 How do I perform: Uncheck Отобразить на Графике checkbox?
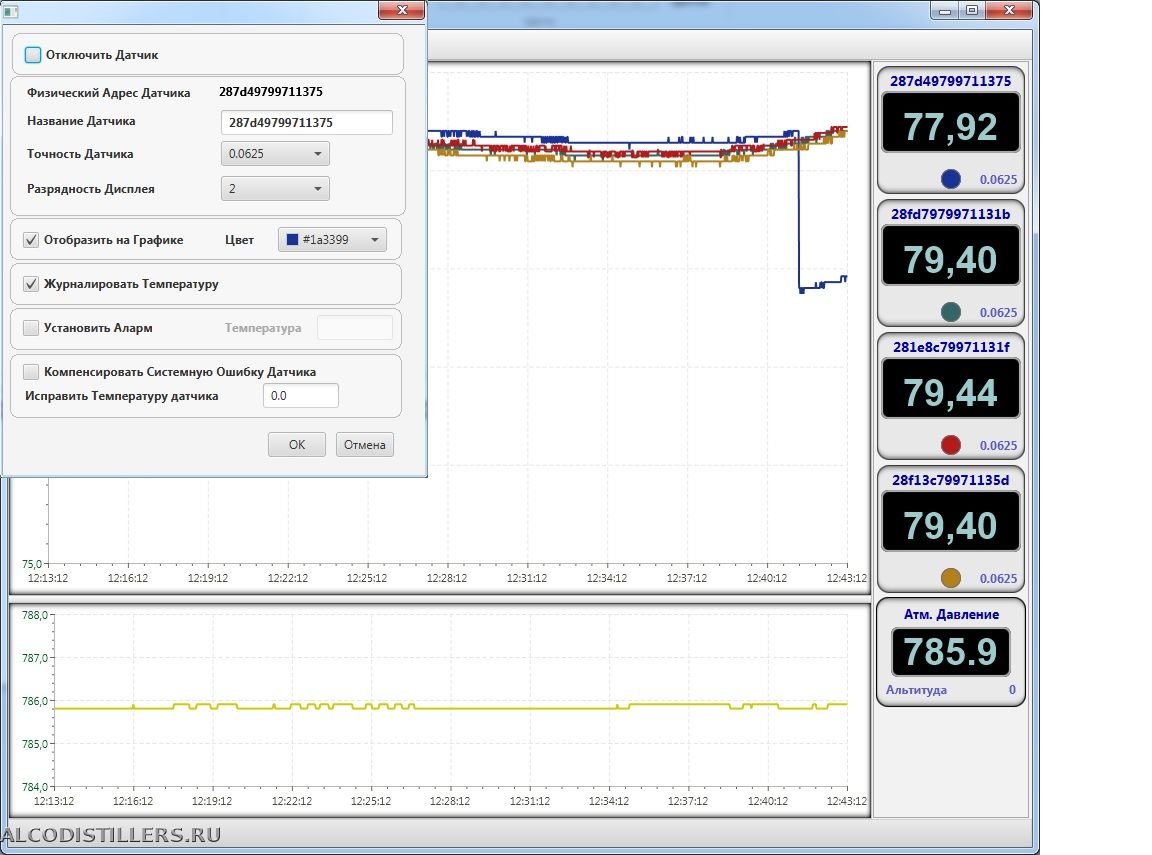coord(31,240)
